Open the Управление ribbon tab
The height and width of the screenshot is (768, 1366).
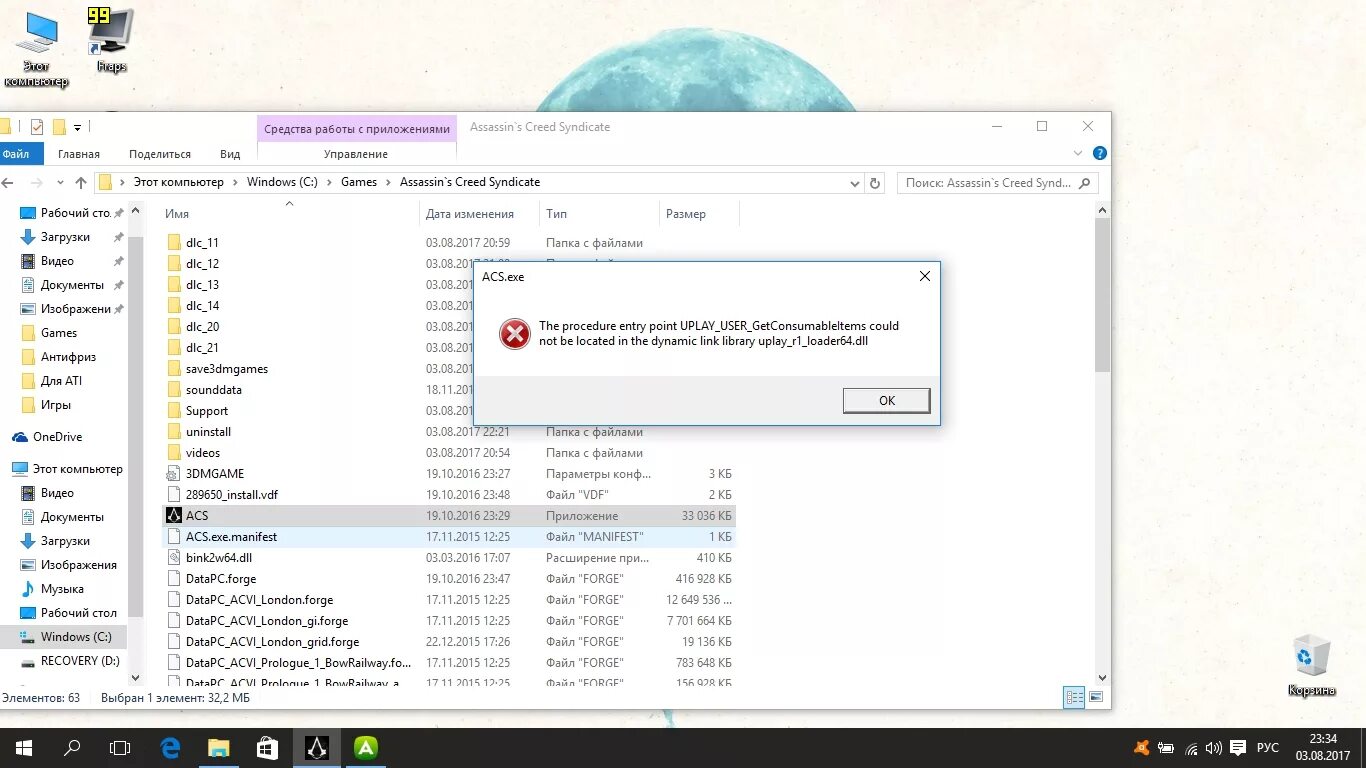(x=356, y=154)
